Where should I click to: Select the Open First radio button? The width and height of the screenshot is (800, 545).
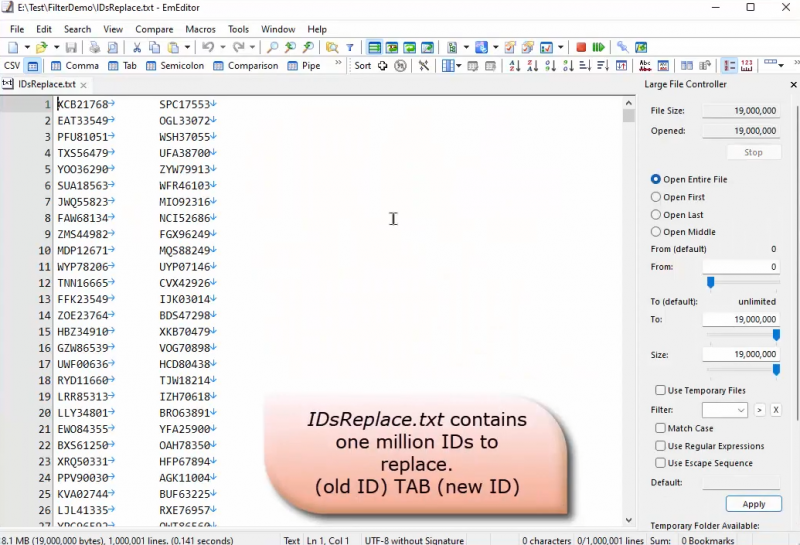tap(656, 197)
